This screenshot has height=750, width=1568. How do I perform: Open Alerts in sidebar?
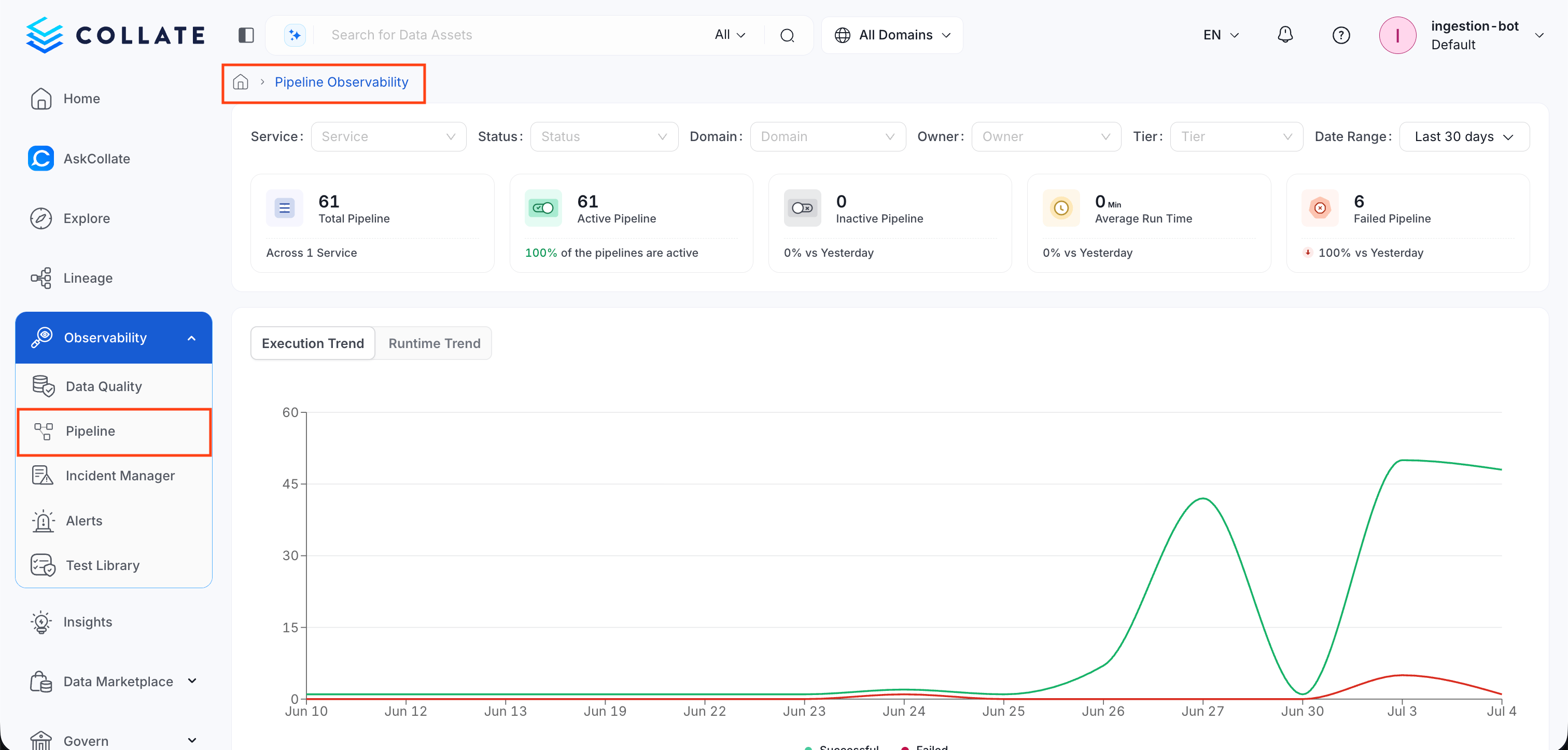(x=114, y=521)
